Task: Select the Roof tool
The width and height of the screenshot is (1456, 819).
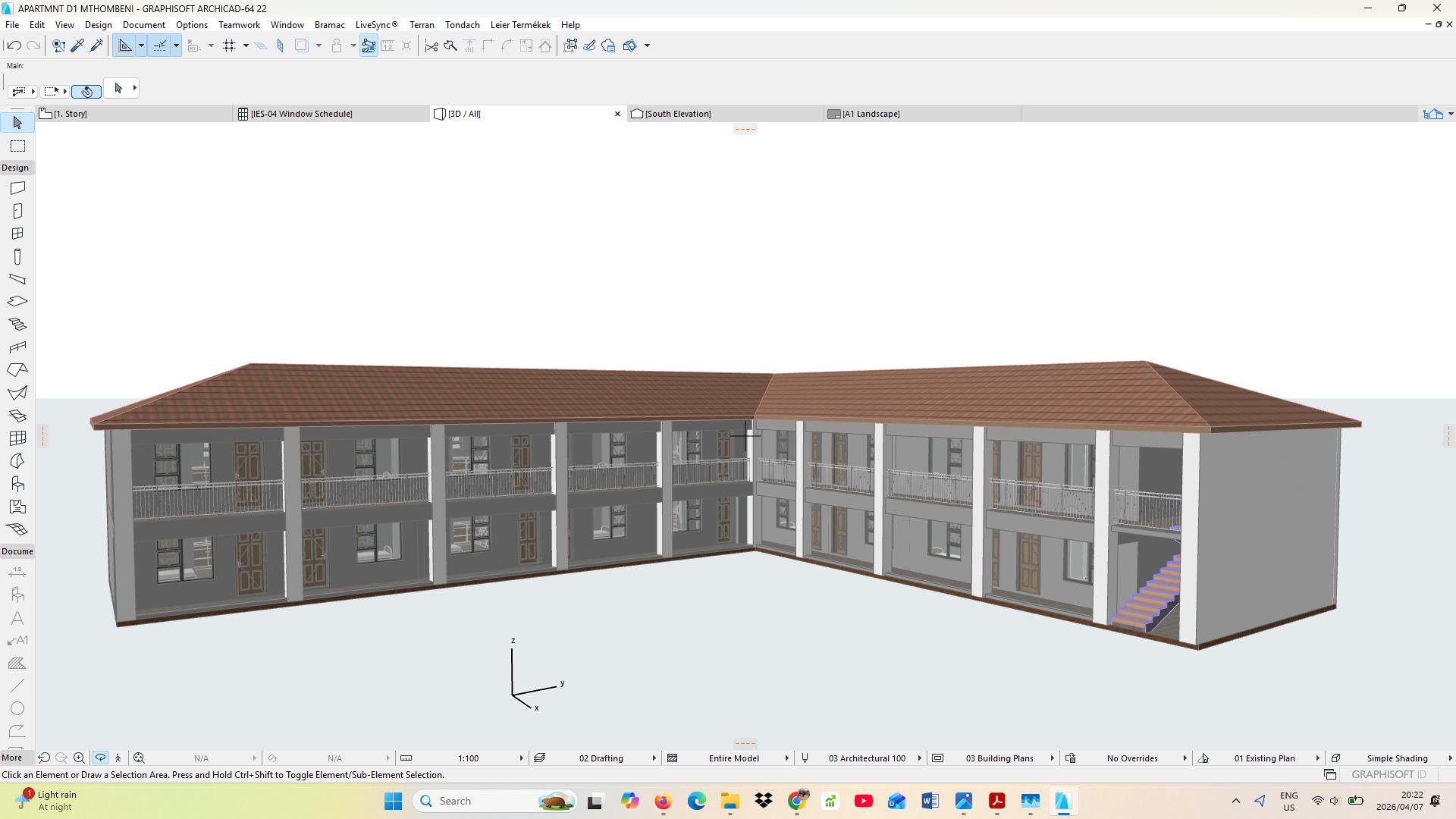Action: point(17,370)
